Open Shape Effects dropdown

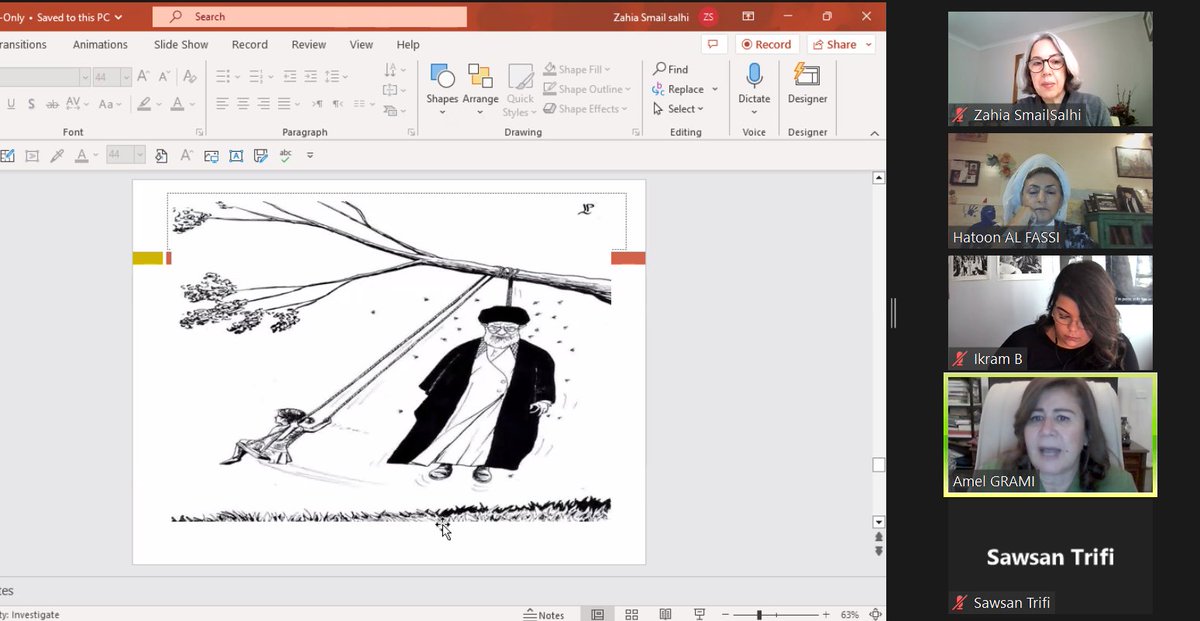click(x=586, y=109)
